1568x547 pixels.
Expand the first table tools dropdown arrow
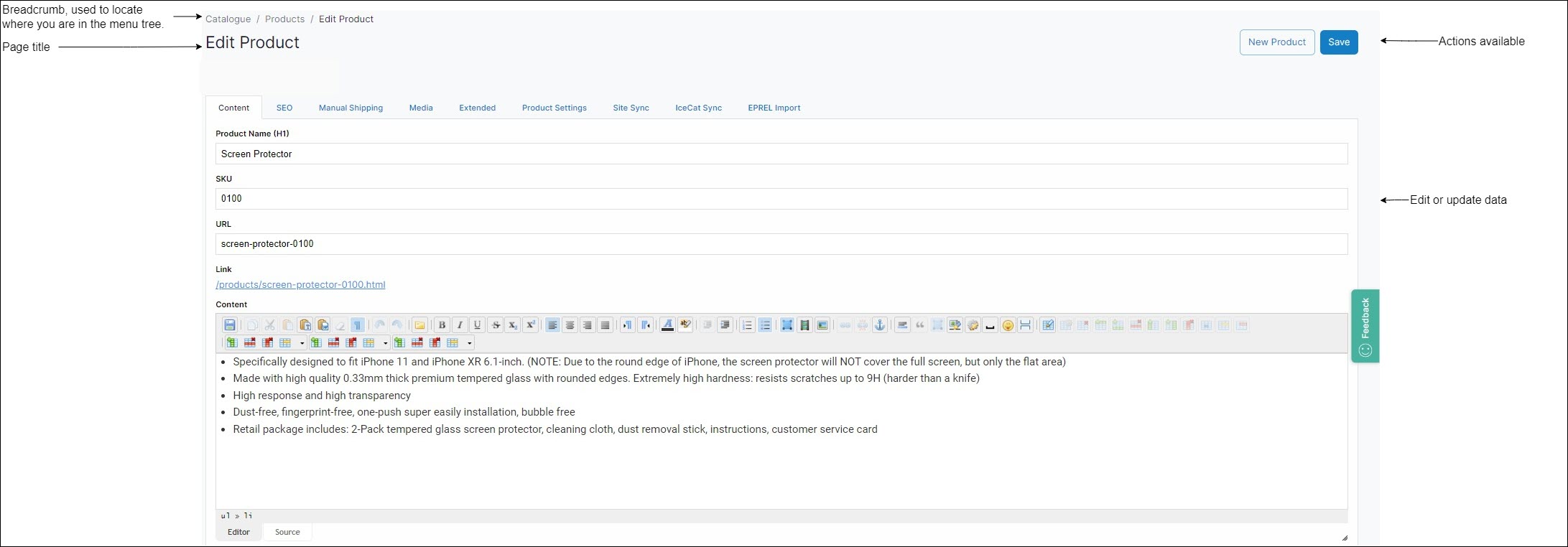(x=302, y=343)
